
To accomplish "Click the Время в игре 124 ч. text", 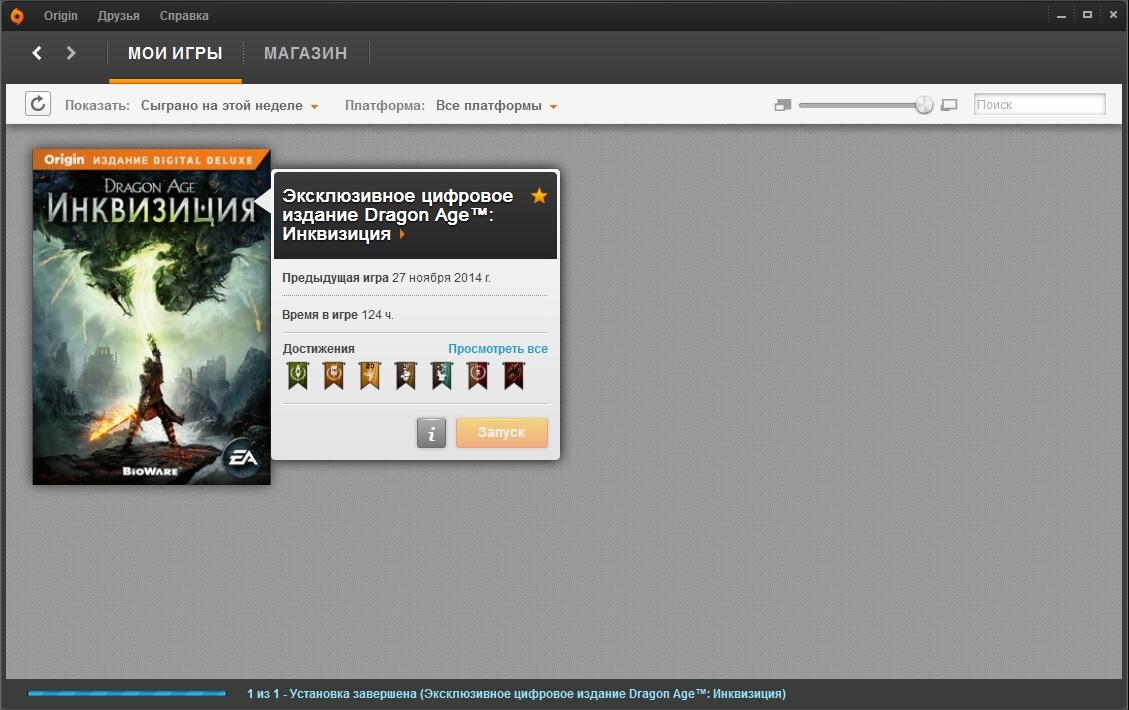I will (x=338, y=315).
